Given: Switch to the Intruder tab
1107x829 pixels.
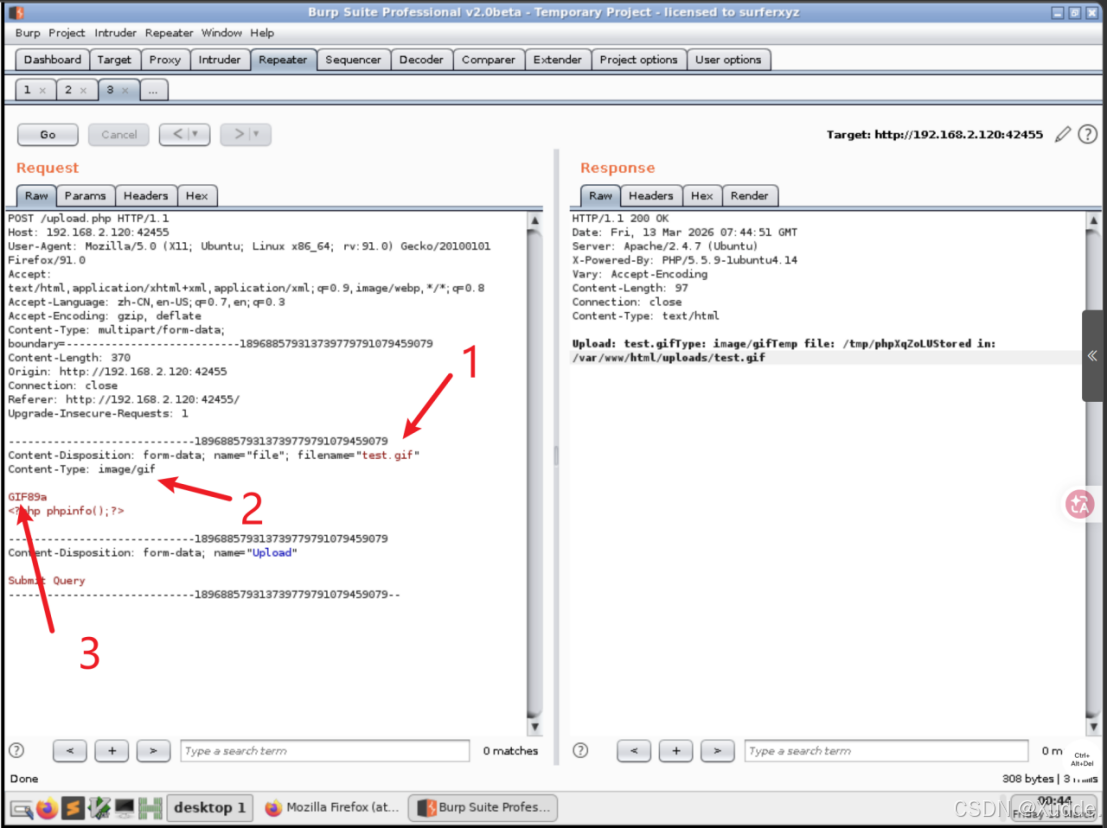Looking at the screenshot, I should point(220,60).
